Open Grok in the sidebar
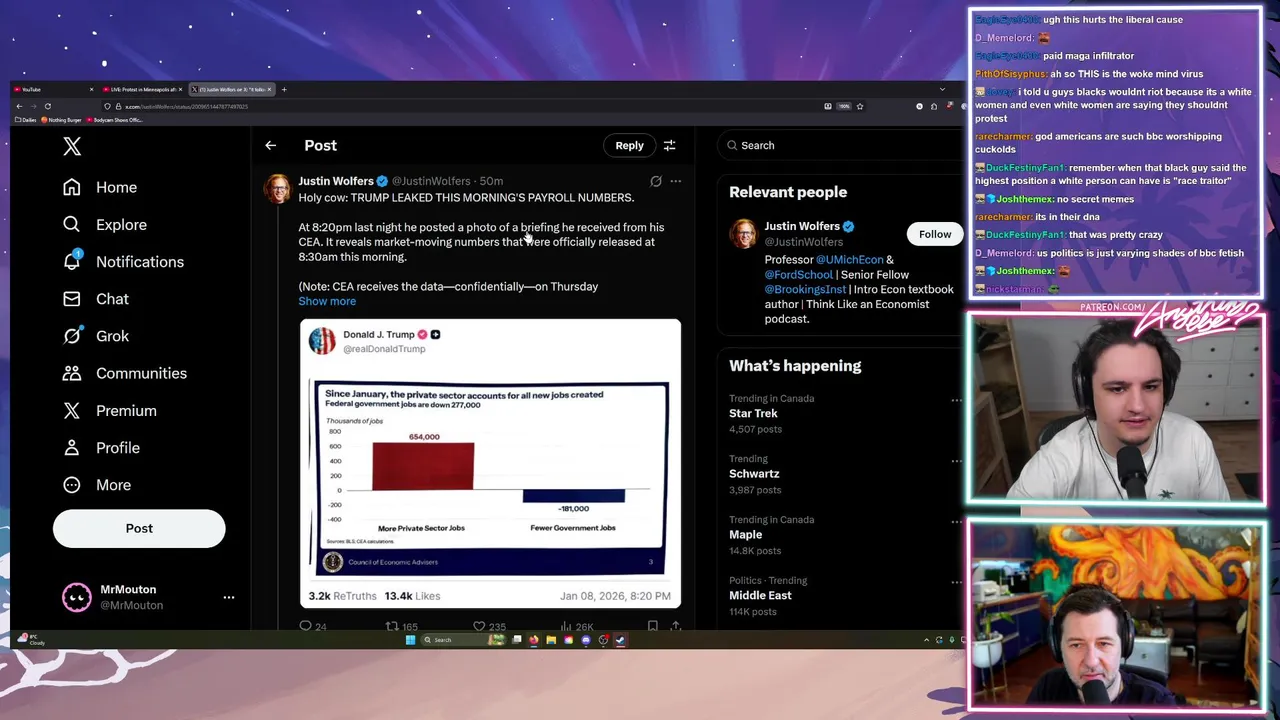1280x720 pixels. coord(96,336)
